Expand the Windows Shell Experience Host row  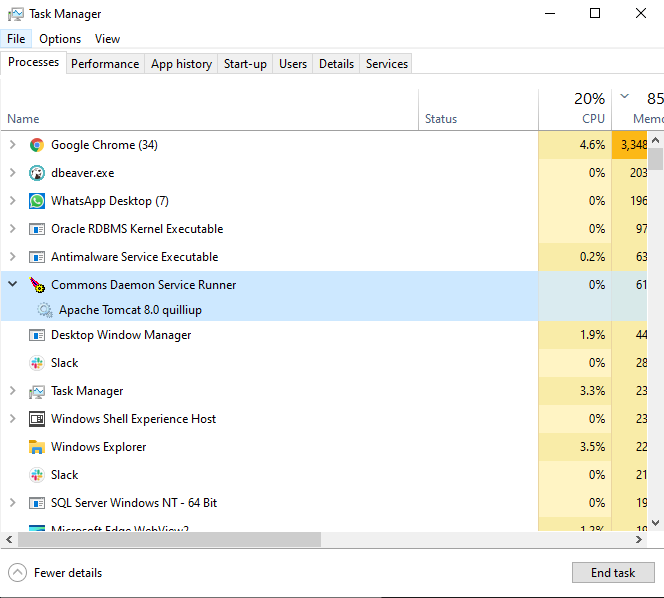(x=13, y=419)
